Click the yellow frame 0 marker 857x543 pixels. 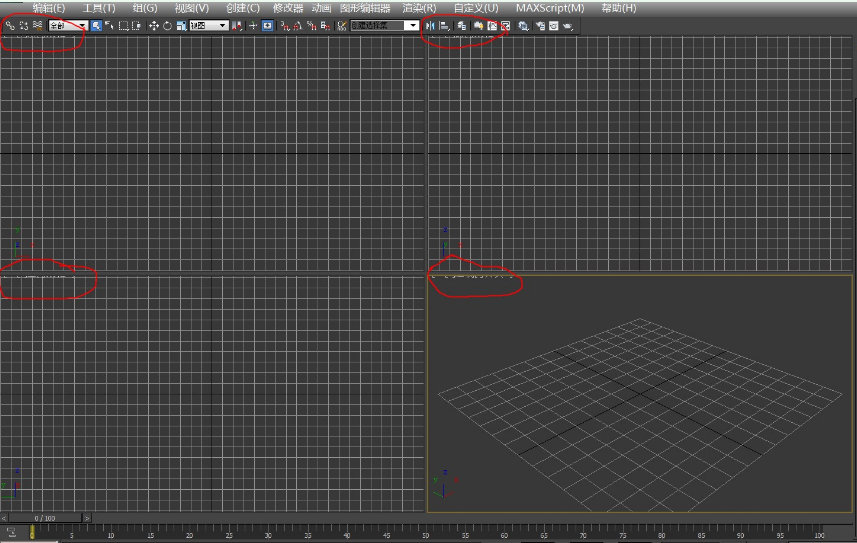point(32,532)
